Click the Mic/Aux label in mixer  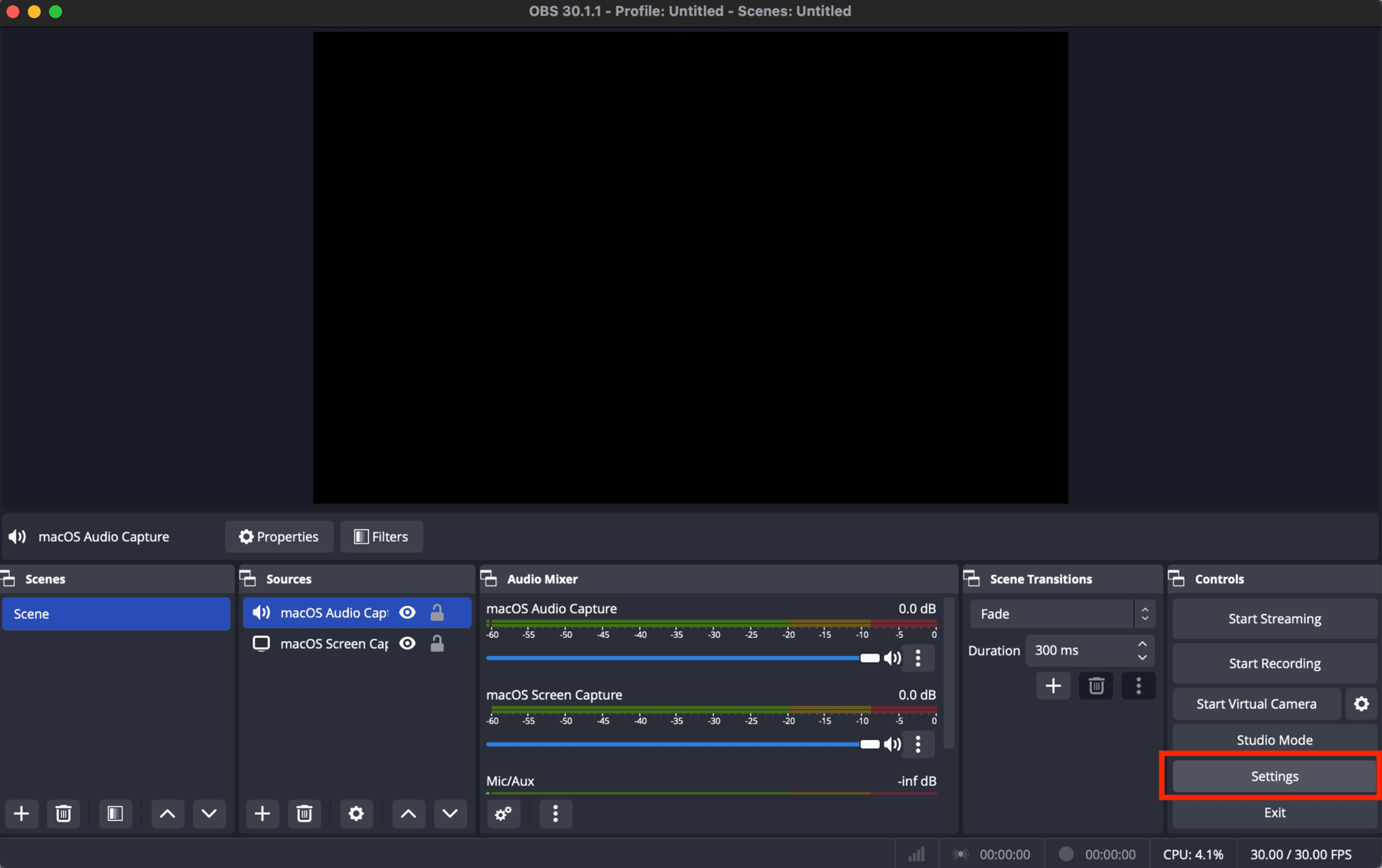(510, 781)
